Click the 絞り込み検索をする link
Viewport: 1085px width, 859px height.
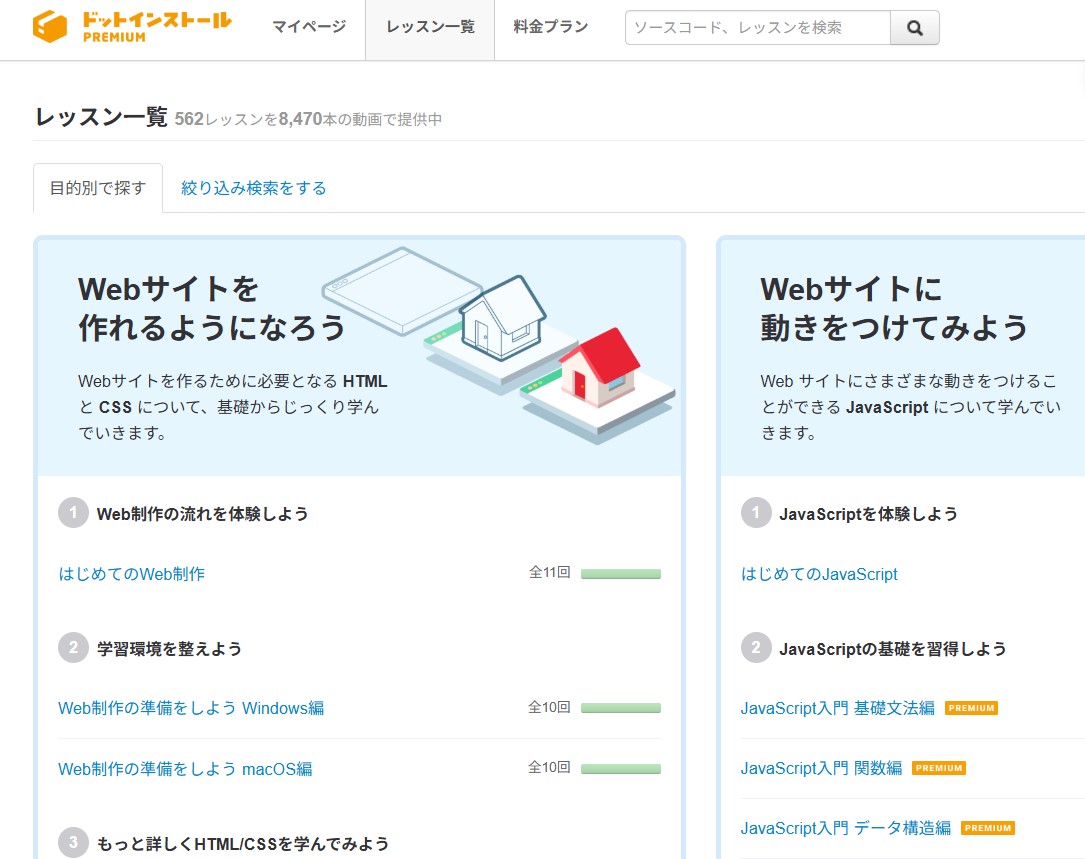tap(253, 187)
